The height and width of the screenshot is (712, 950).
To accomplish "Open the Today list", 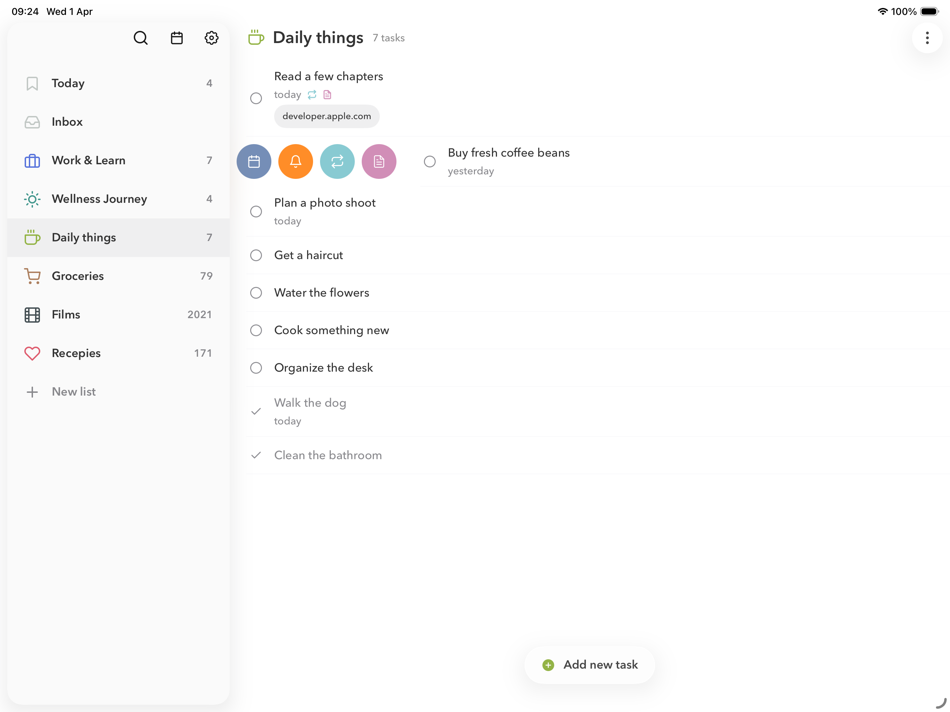I will click(x=118, y=83).
